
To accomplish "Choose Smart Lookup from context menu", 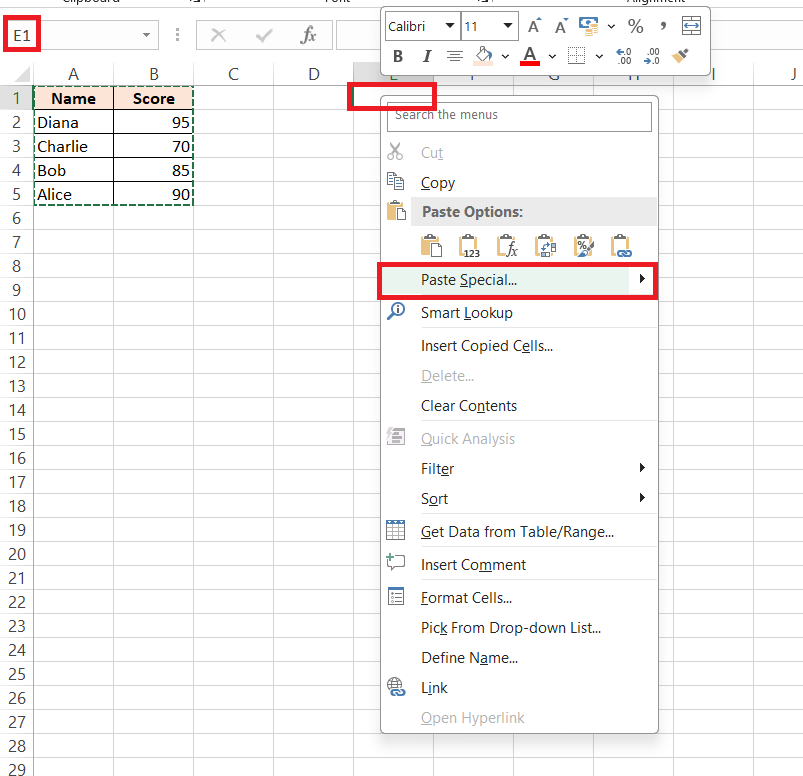I will click(x=519, y=312).
